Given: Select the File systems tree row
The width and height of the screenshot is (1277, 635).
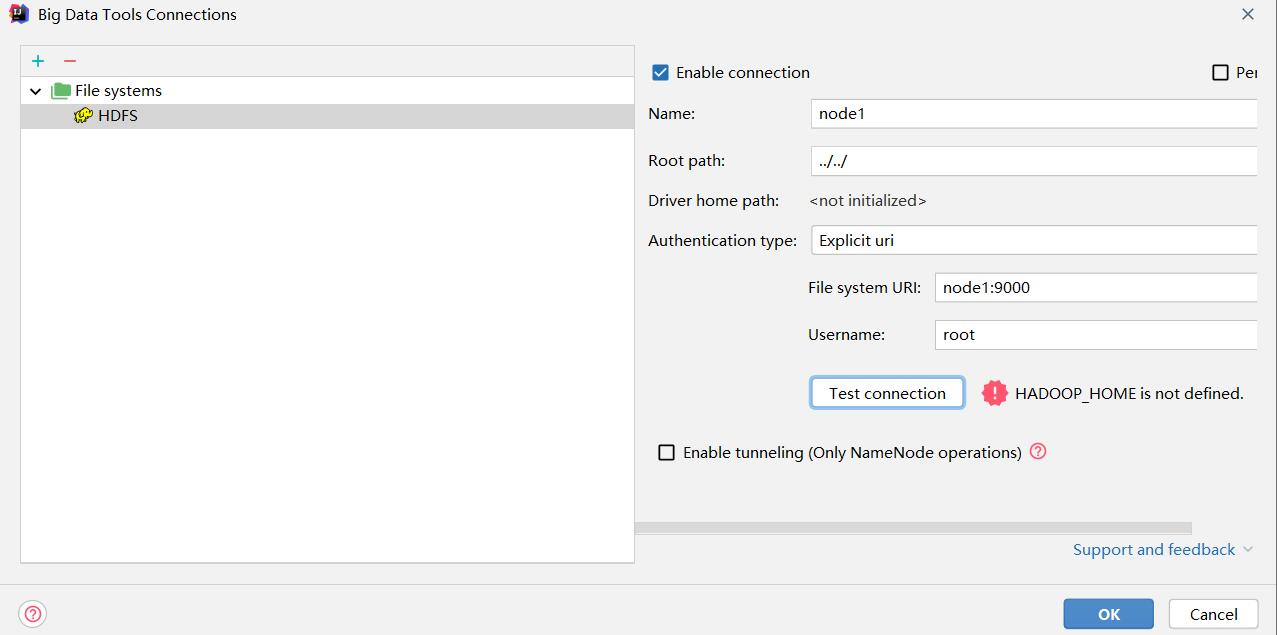Looking at the screenshot, I should point(327,90).
